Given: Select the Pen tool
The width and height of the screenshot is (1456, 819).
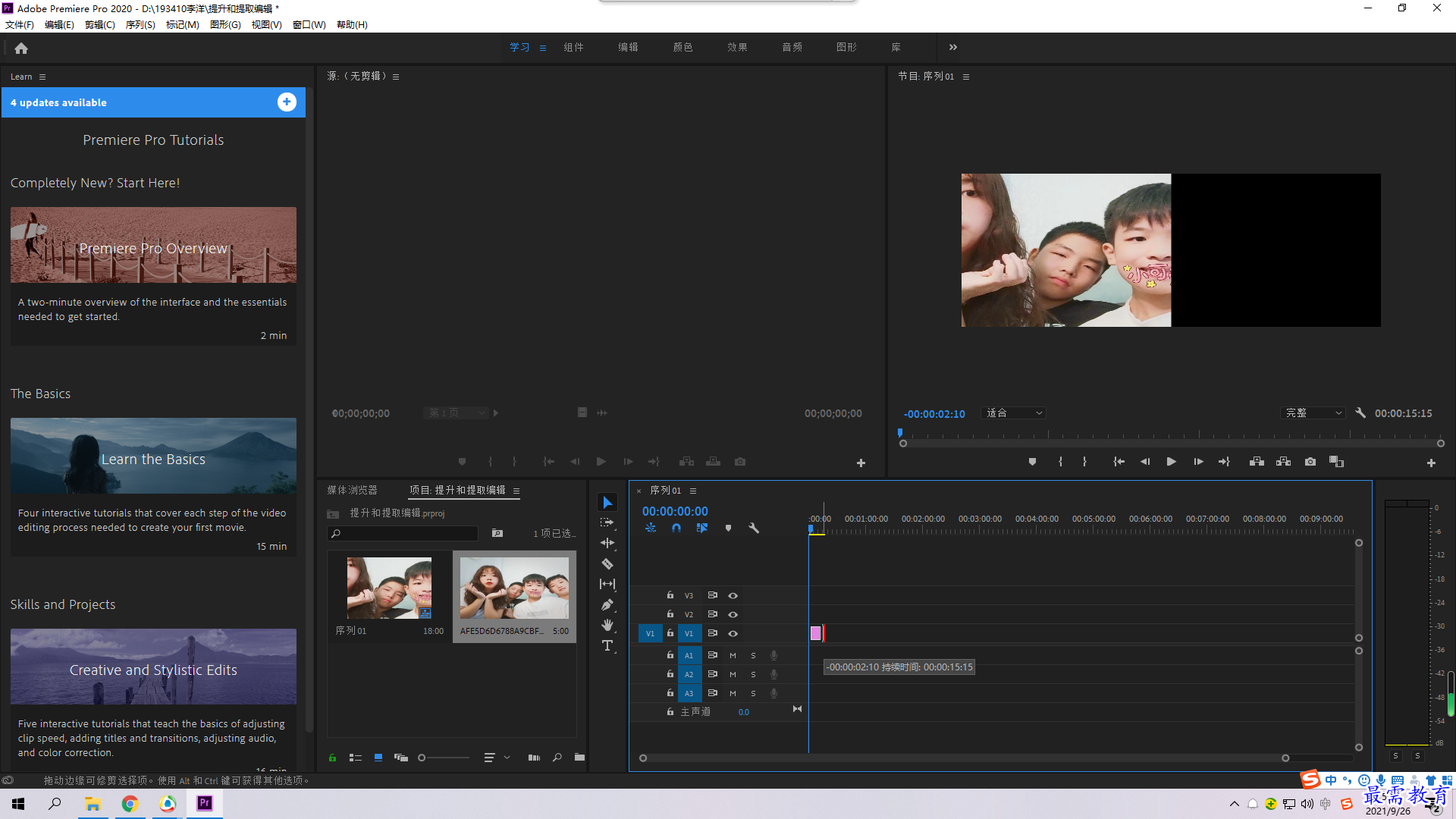Looking at the screenshot, I should pyautogui.click(x=607, y=604).
